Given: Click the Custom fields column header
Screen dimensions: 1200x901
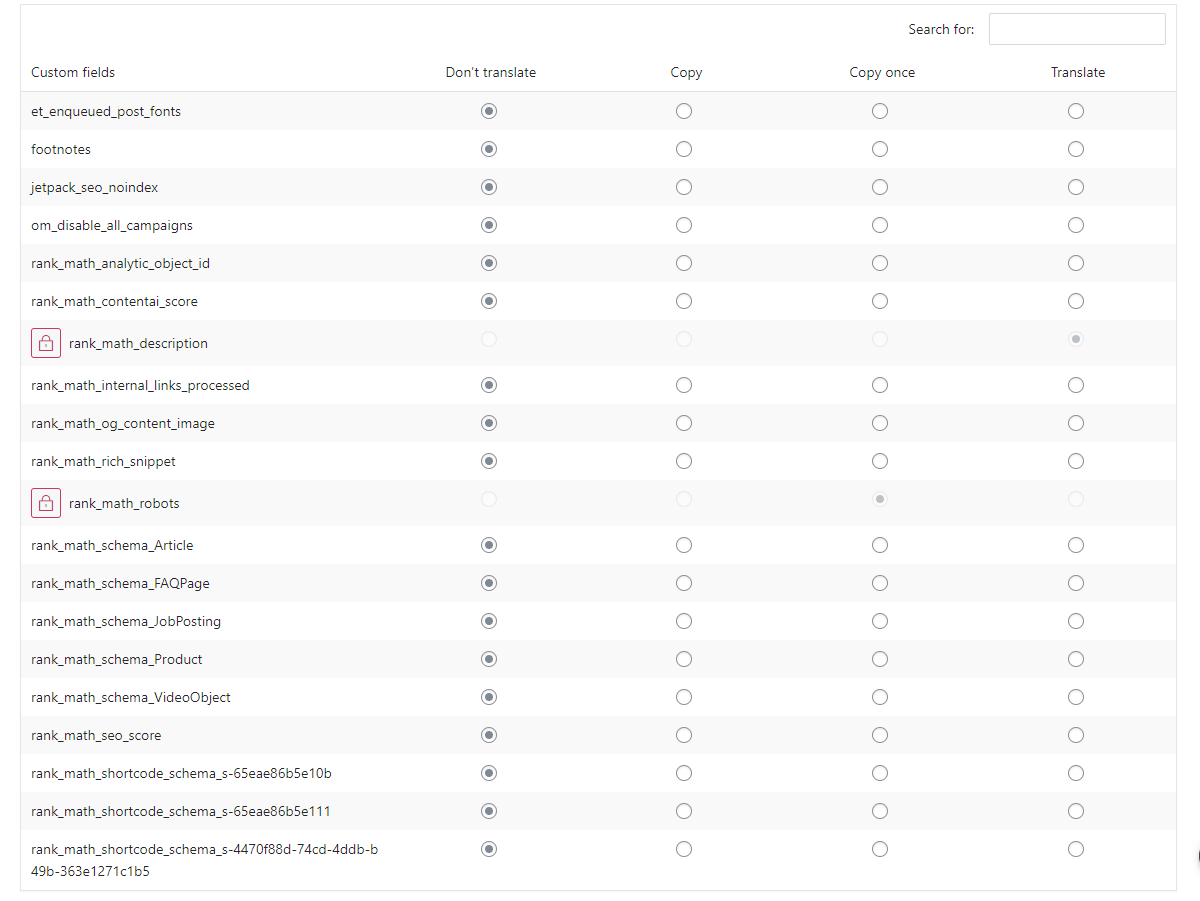Looking at the screenshot, I should pyautogui.click(x=73, y=72).
